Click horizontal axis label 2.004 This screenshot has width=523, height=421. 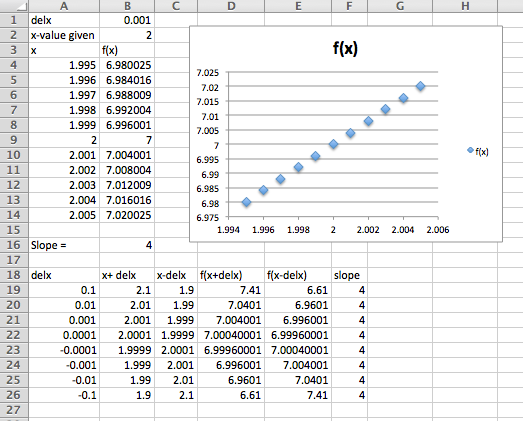(x=403, y=230)
